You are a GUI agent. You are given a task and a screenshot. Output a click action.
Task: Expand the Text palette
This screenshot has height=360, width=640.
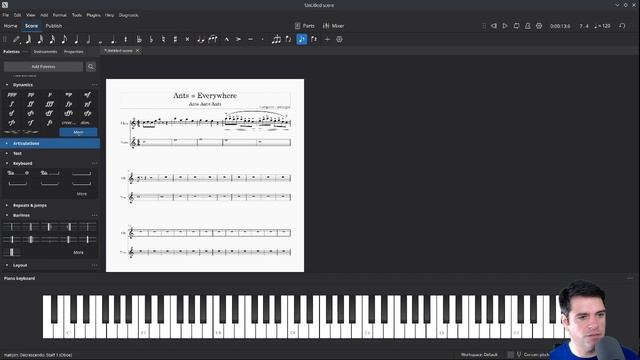(7, 153)
